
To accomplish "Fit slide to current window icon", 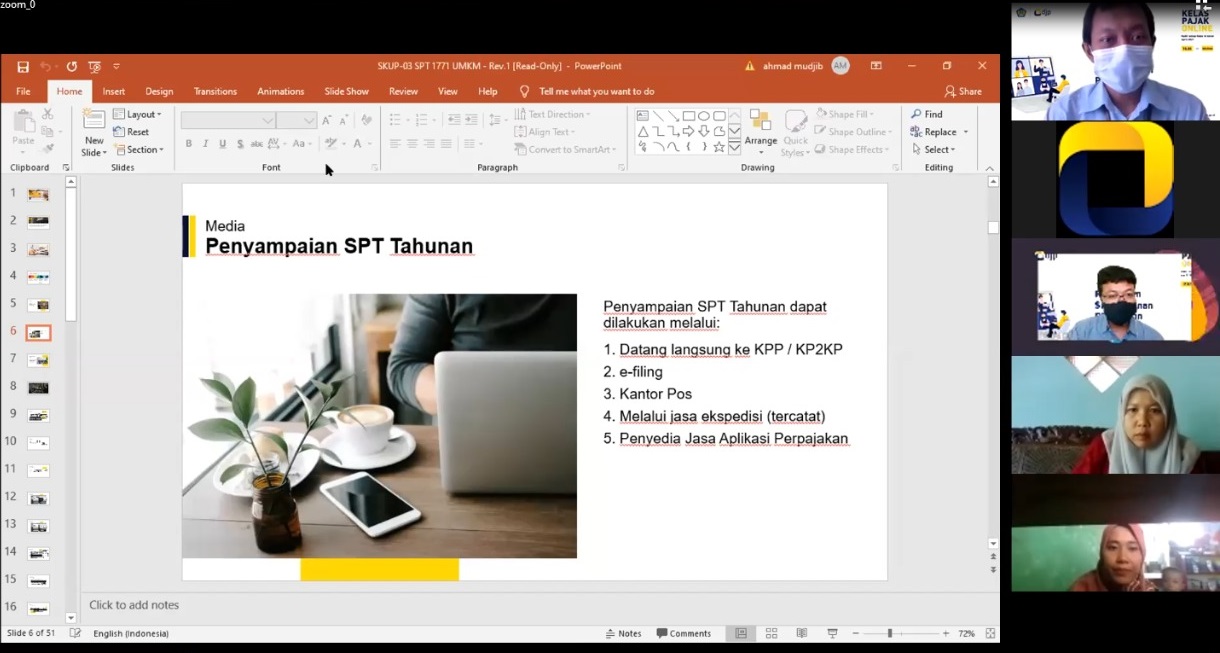I will tap(990, 634).
